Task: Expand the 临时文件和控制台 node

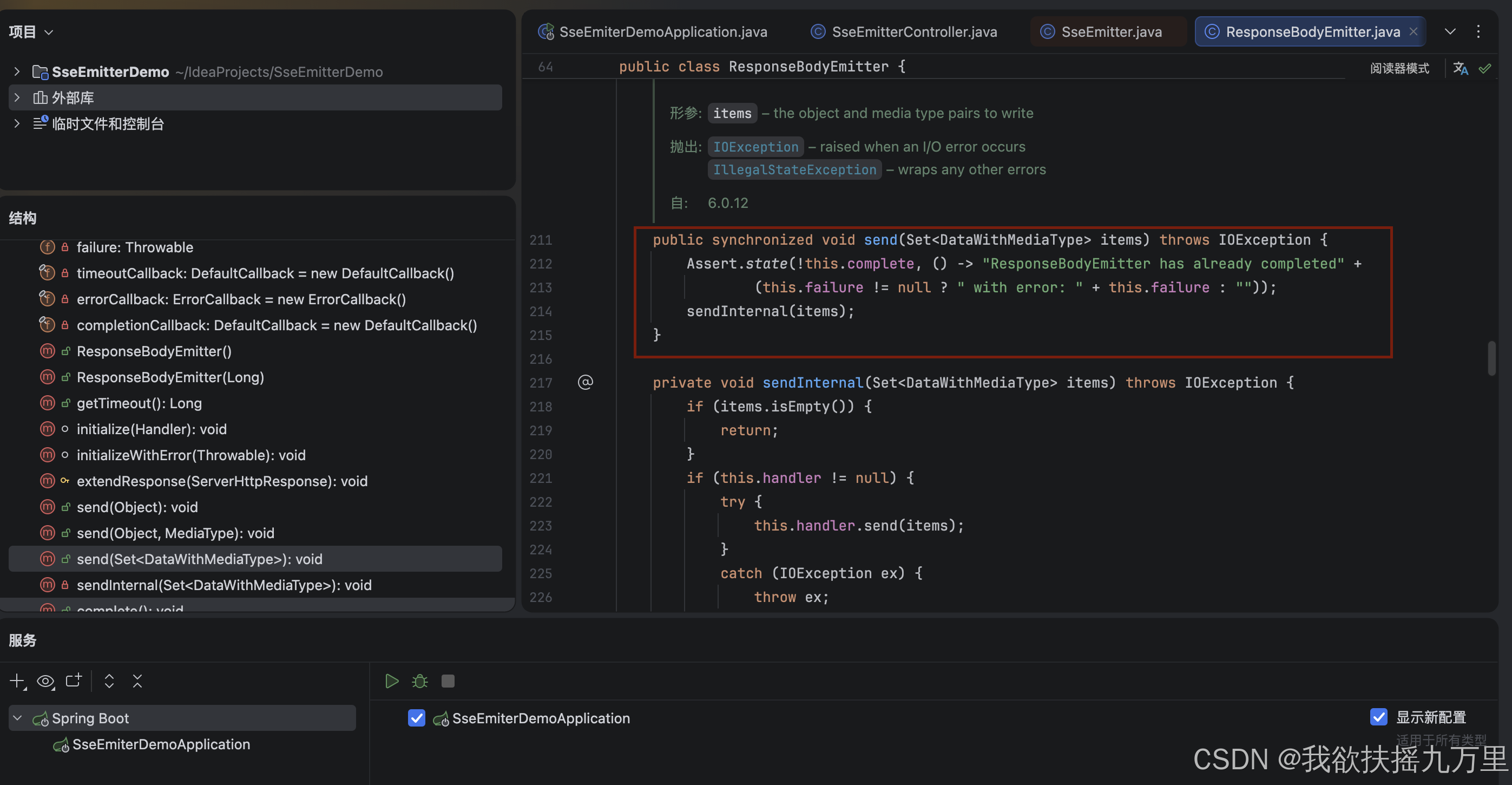Action: 17,123
